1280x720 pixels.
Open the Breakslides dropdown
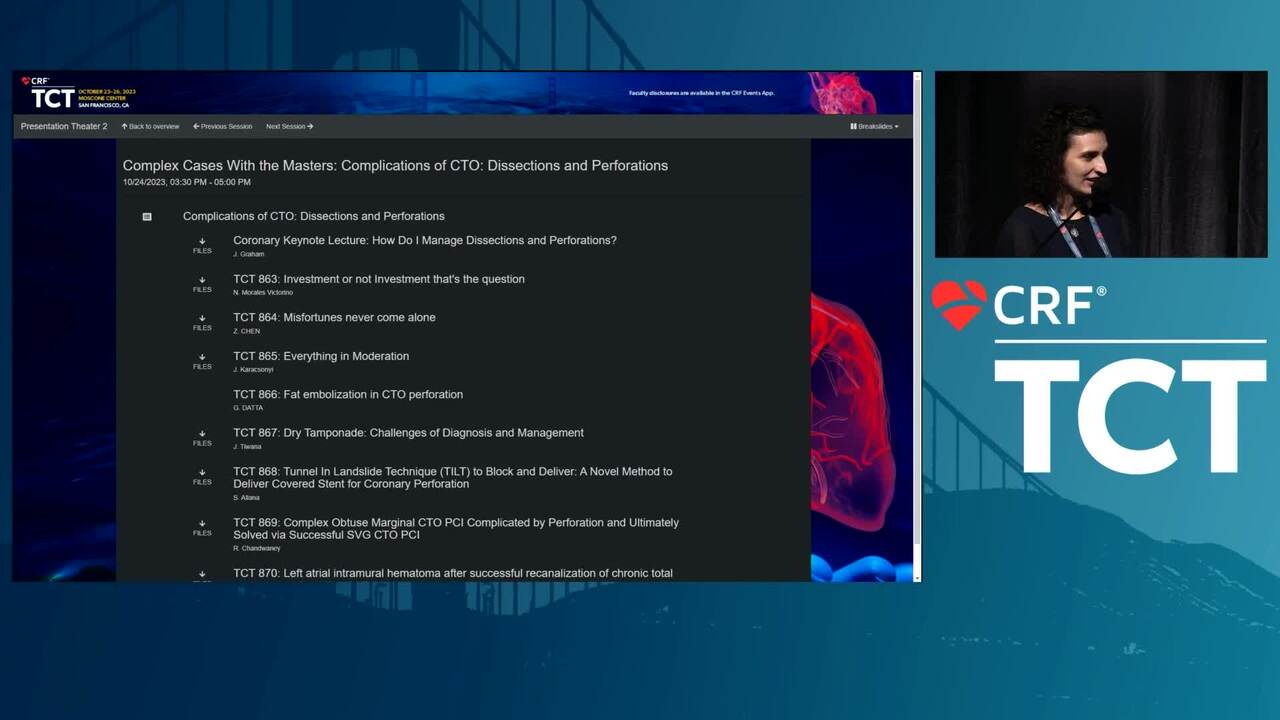874,127
